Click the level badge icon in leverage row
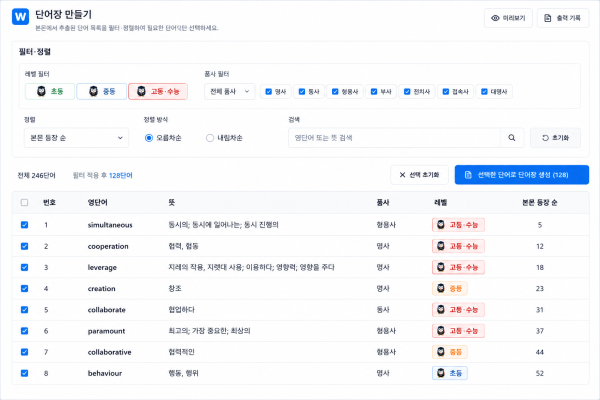The width and height of the screenshot is (600, 400). (441, 267)
